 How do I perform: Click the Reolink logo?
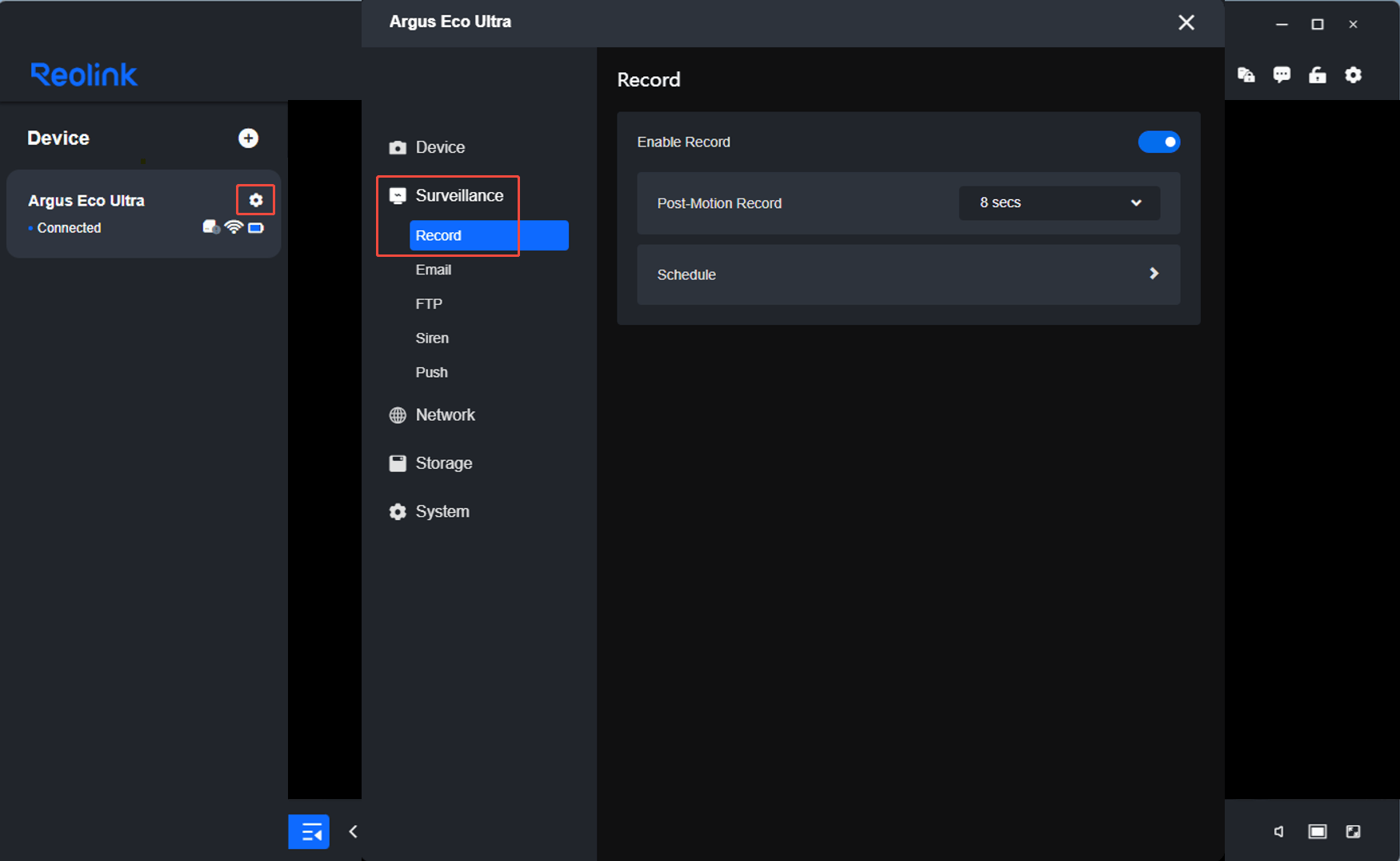84,74
